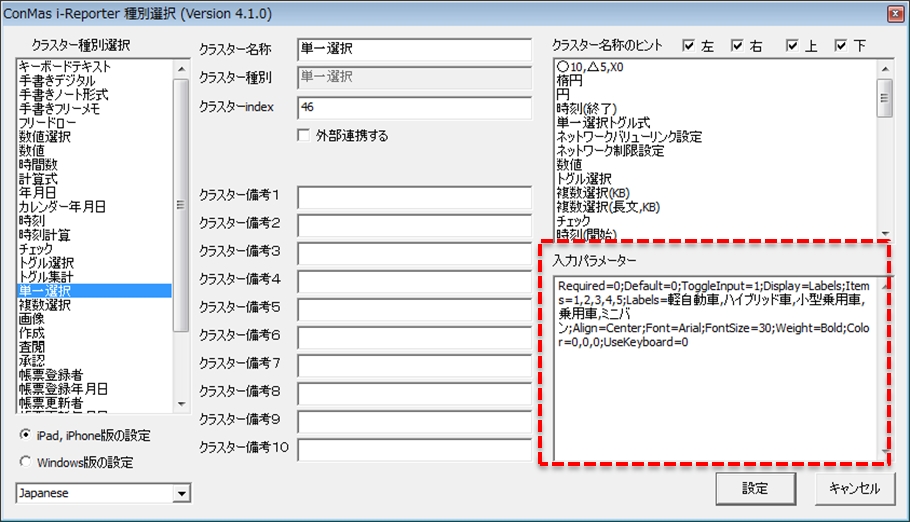910x522 pixels.
Task: Click the キャンセル button
Action: 854,489
